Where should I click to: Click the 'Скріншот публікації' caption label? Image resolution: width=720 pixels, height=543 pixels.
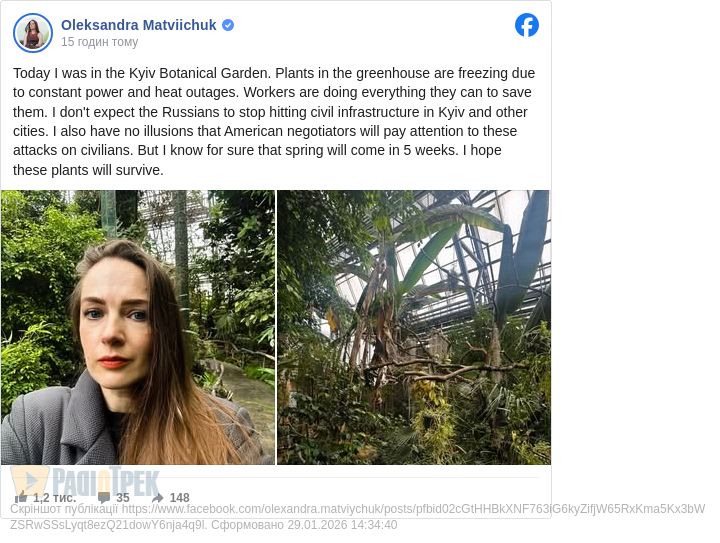click(64, 509)
